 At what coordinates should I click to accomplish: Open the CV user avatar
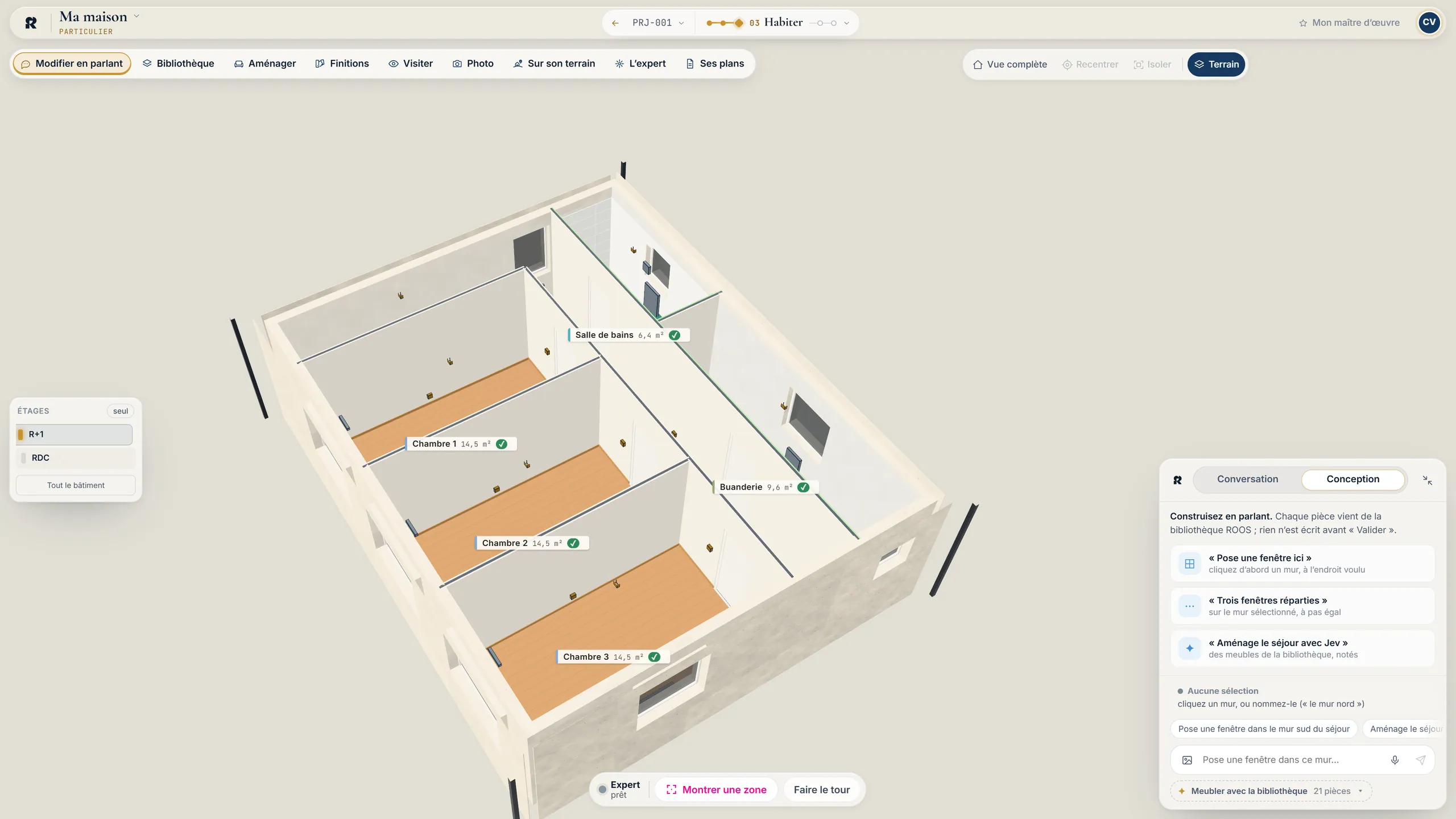coord(1429,23)
